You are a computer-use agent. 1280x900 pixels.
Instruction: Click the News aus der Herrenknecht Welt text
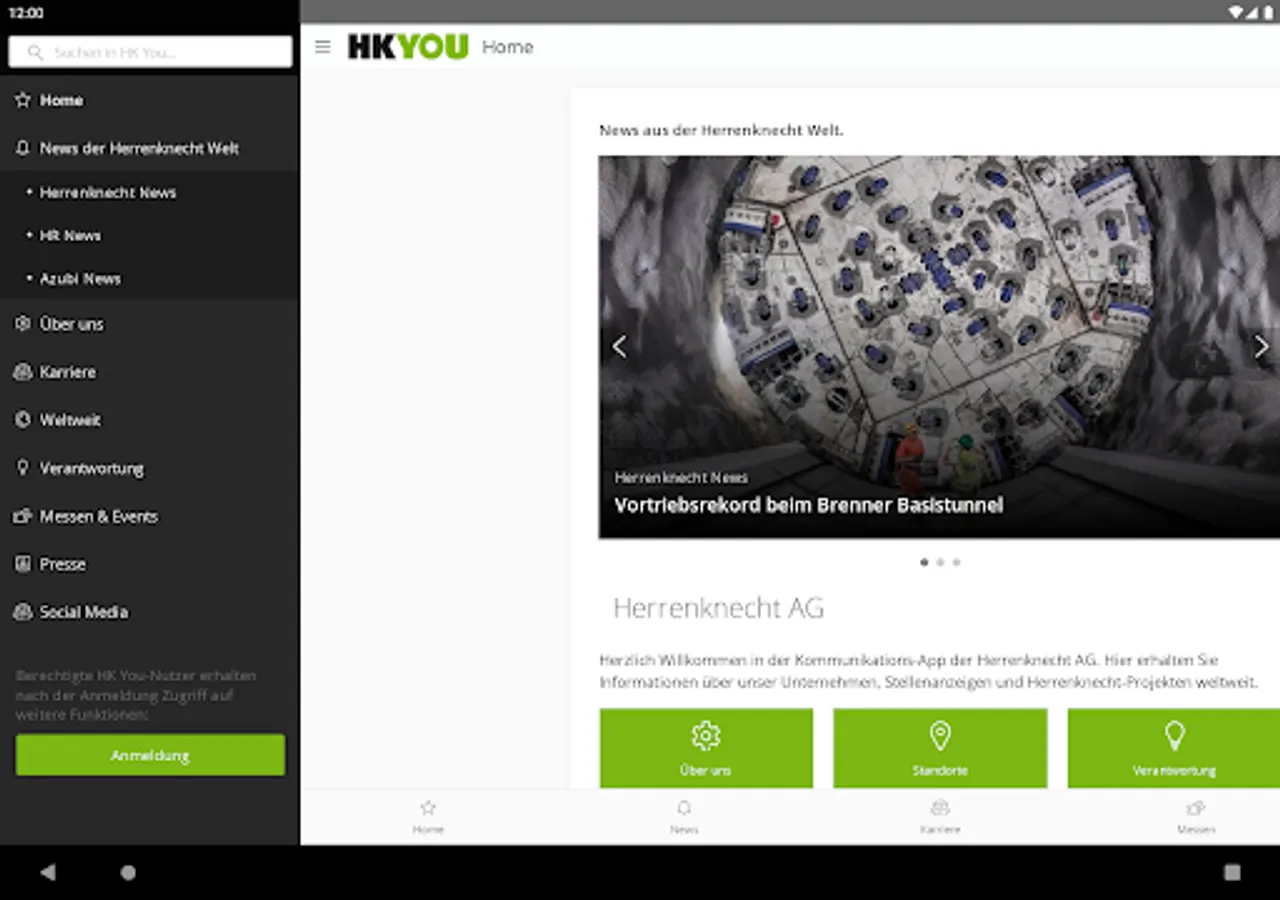721,130
